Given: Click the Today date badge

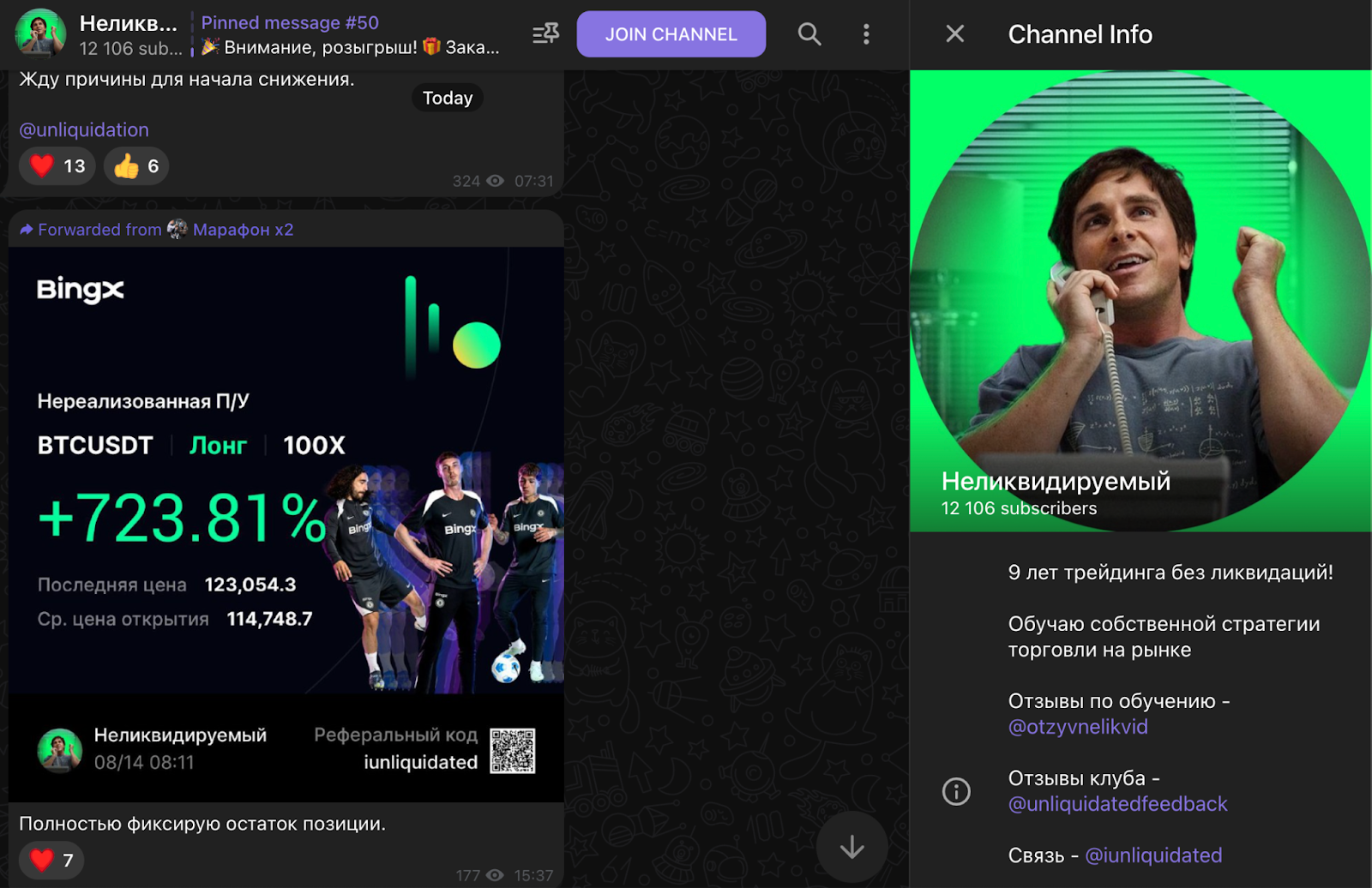Looking at the screenshot, I should [448, 98].
